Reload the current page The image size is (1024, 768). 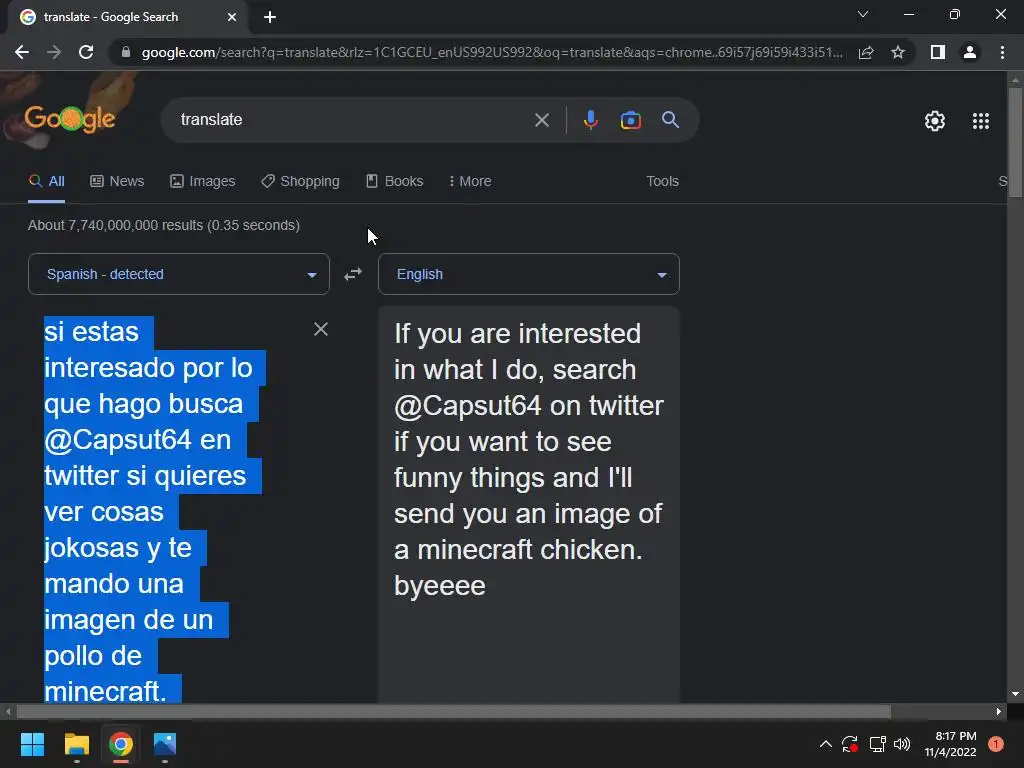pos(86,52)
